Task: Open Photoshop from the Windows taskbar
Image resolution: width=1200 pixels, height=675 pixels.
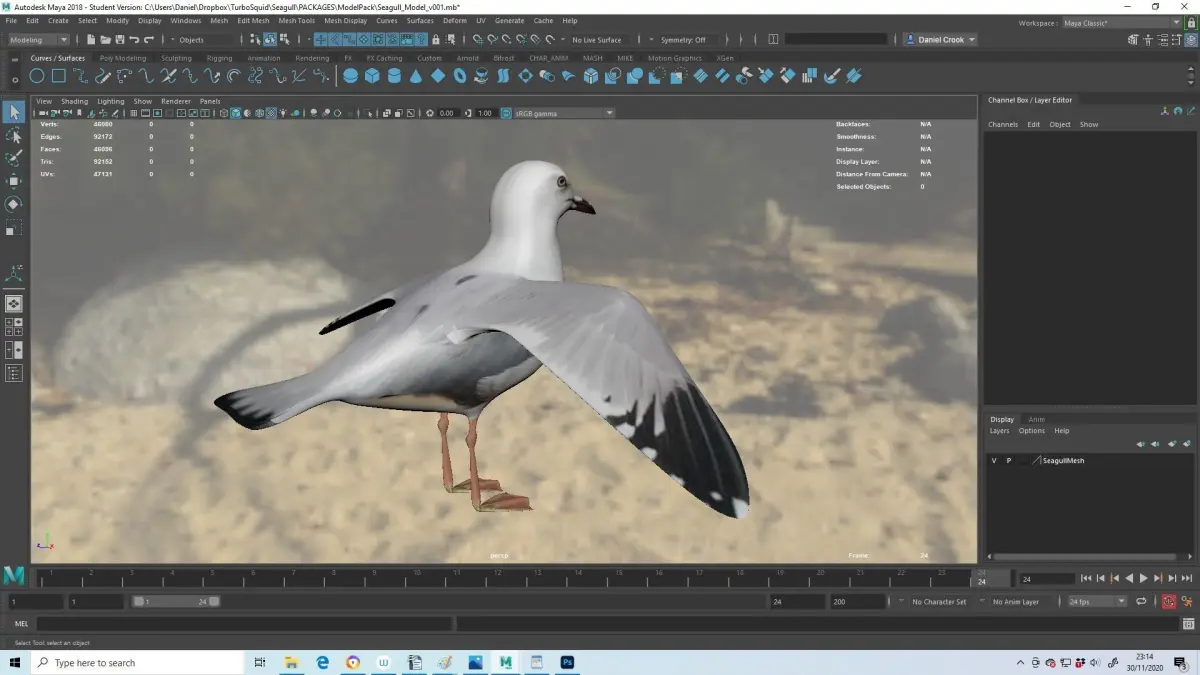Action: click(x=567, y=662)
